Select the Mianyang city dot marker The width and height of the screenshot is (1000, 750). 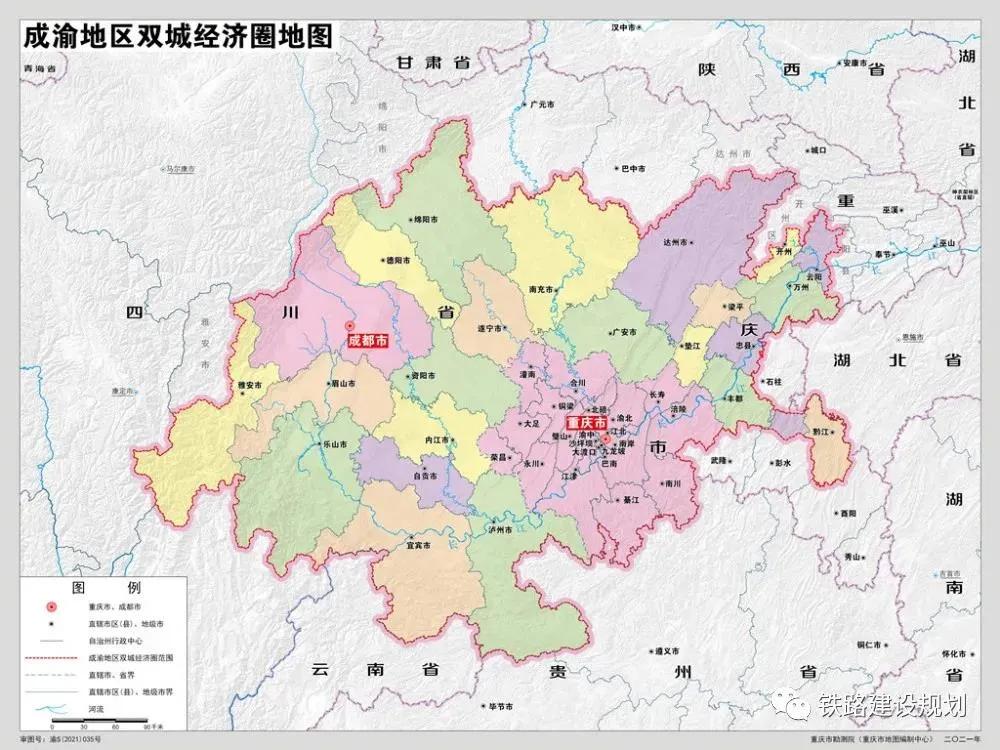(410, 219)
